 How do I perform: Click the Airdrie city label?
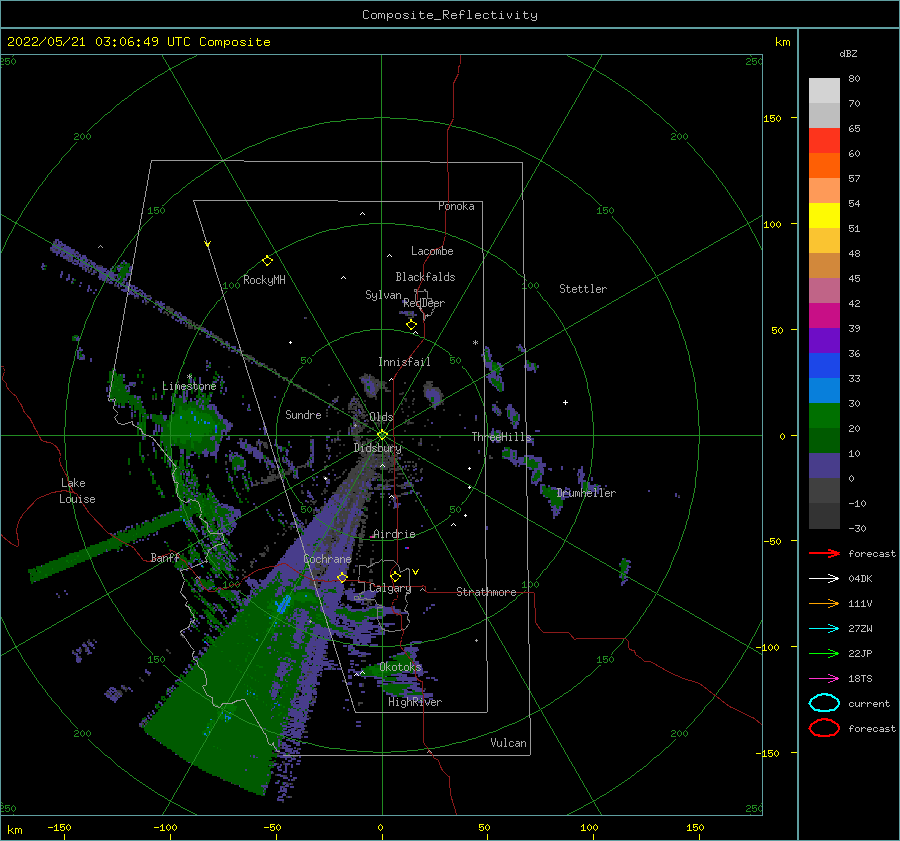tap(394, 534)
